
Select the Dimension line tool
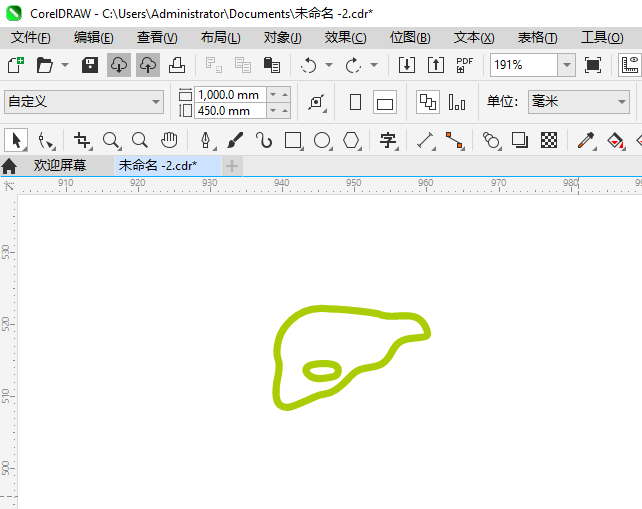(425, 140)
